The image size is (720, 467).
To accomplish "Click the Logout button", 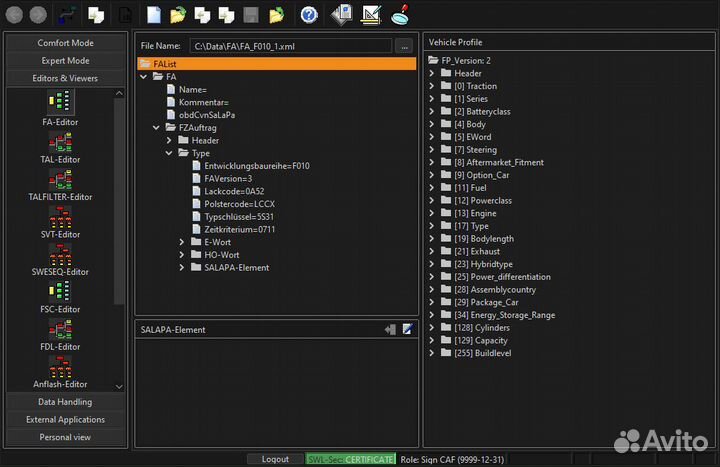I will click(275, 459).
